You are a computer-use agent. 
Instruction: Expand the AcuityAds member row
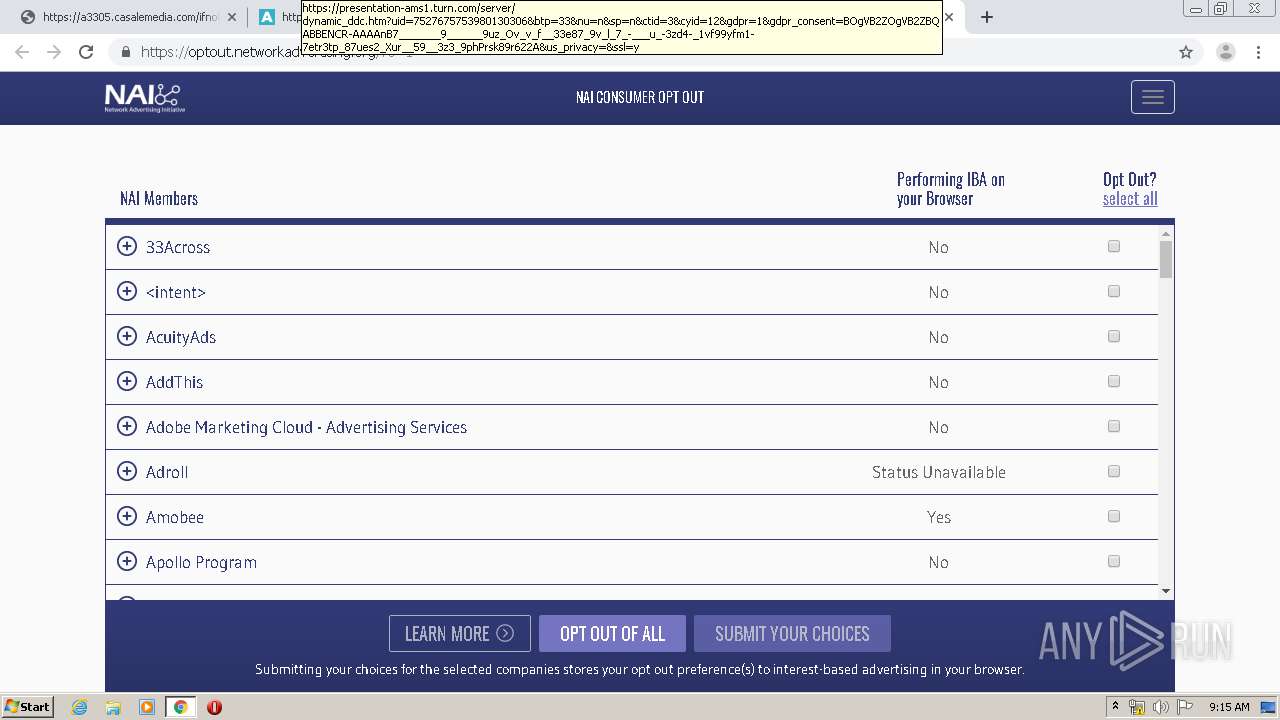pos(127,336)
